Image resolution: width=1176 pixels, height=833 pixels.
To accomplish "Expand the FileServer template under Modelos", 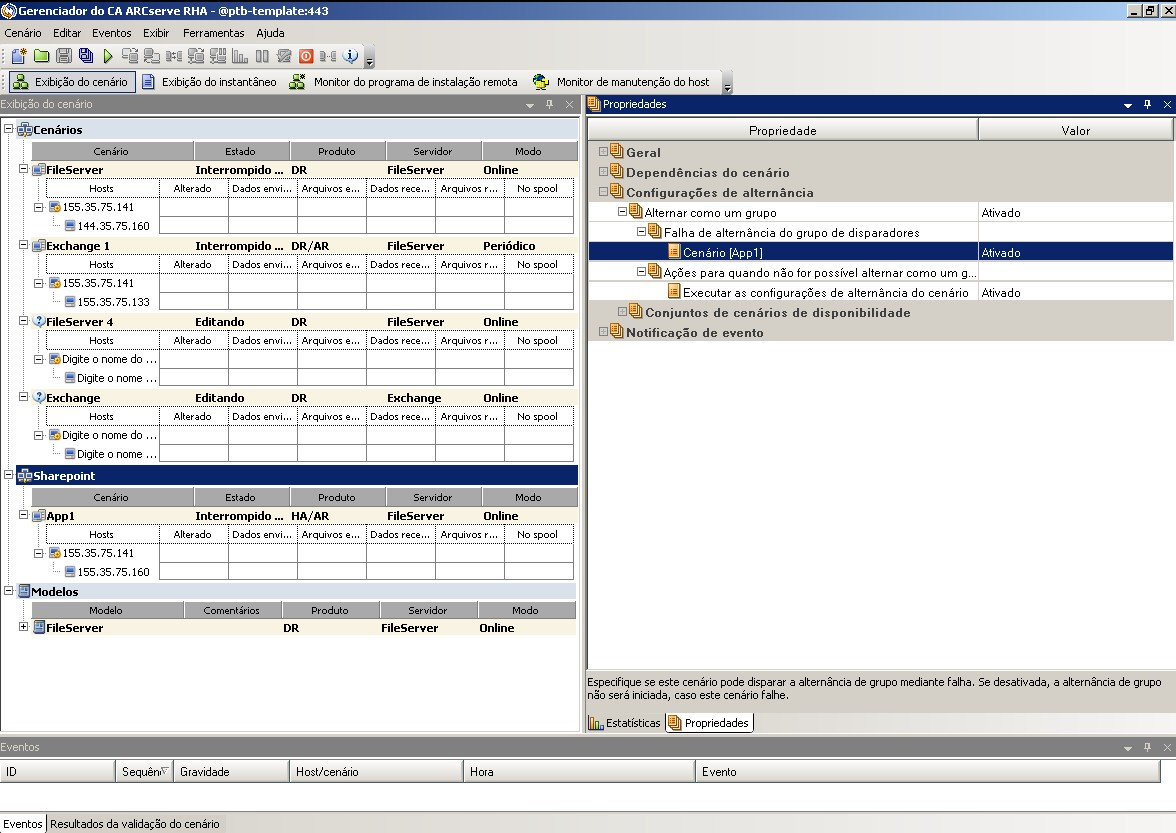I will coord(24,627).
